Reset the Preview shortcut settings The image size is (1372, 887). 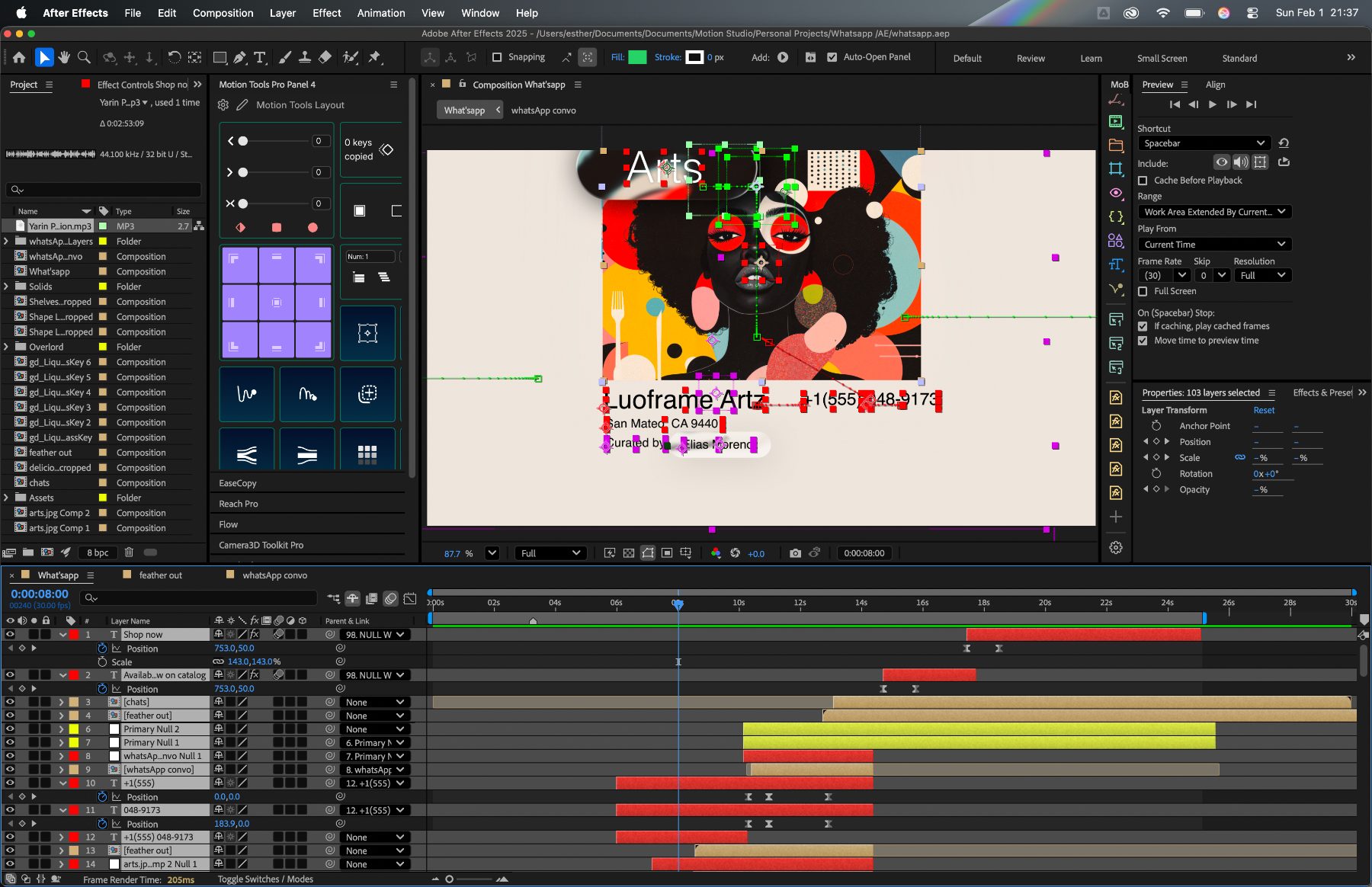click(1284, 143)
